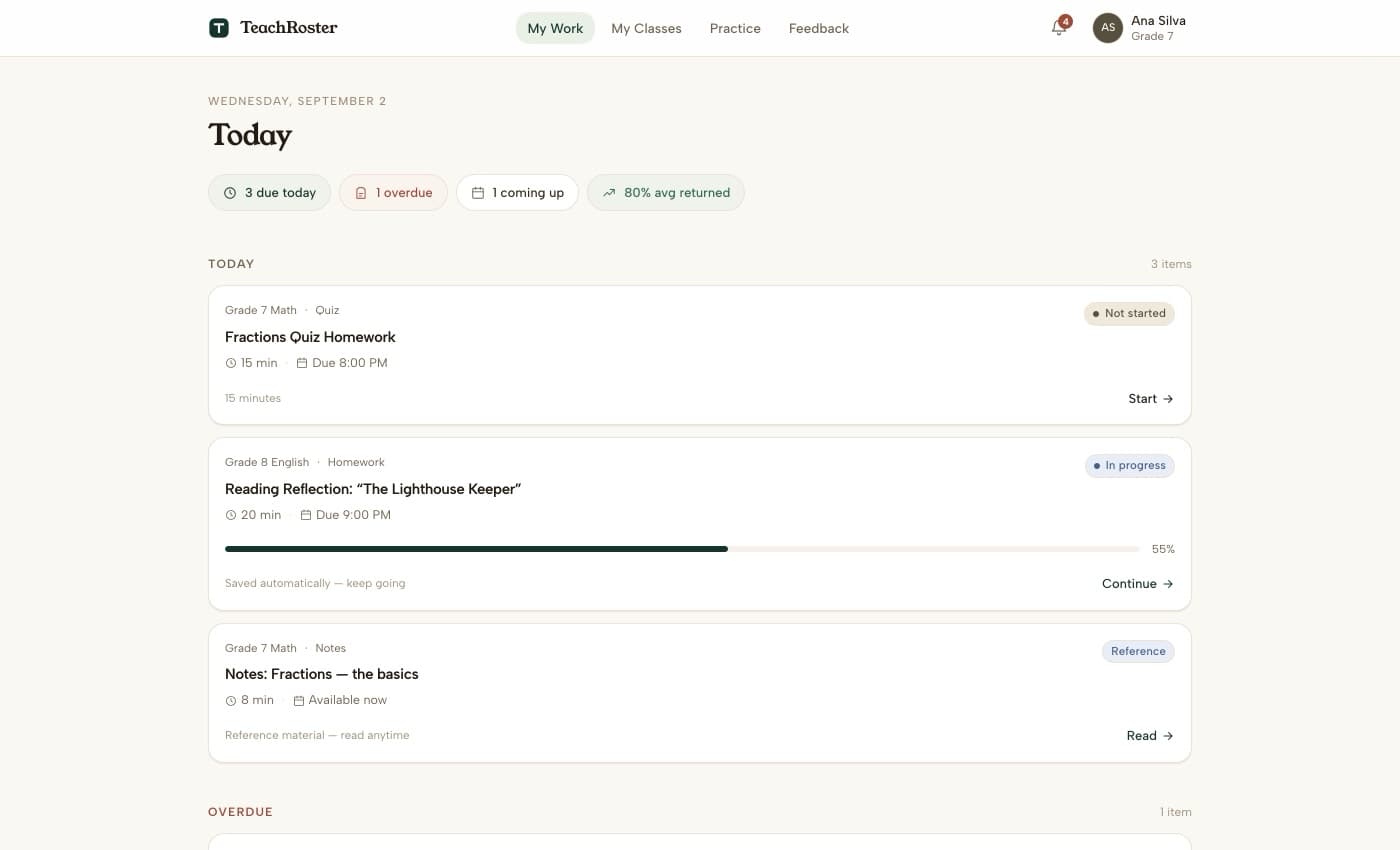Screen dimensions: 1400x850
Task: Continue the Reading Reflection assignment
Action: [x=1138, y=584]
